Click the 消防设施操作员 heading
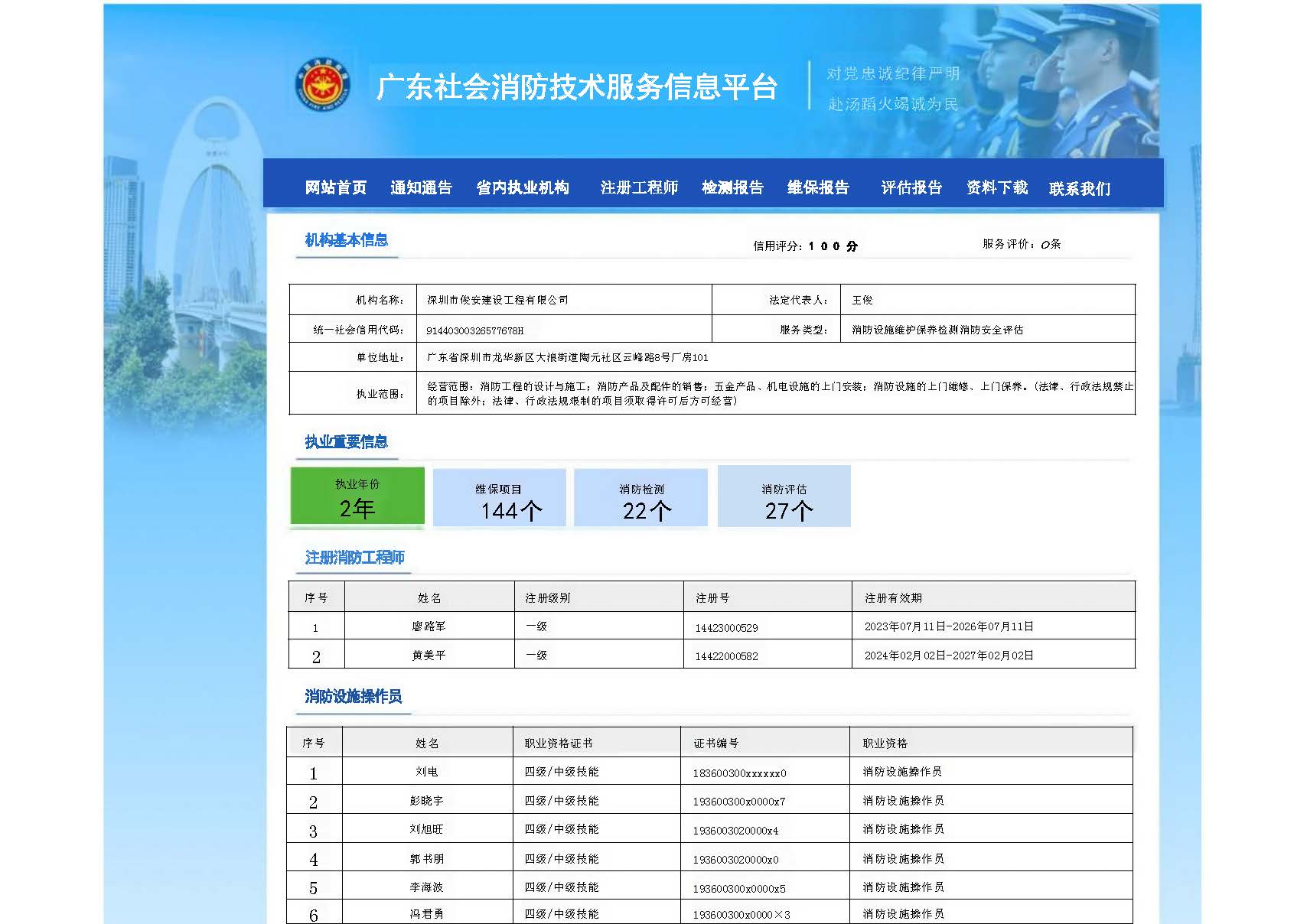 click(x=353, y=697)
